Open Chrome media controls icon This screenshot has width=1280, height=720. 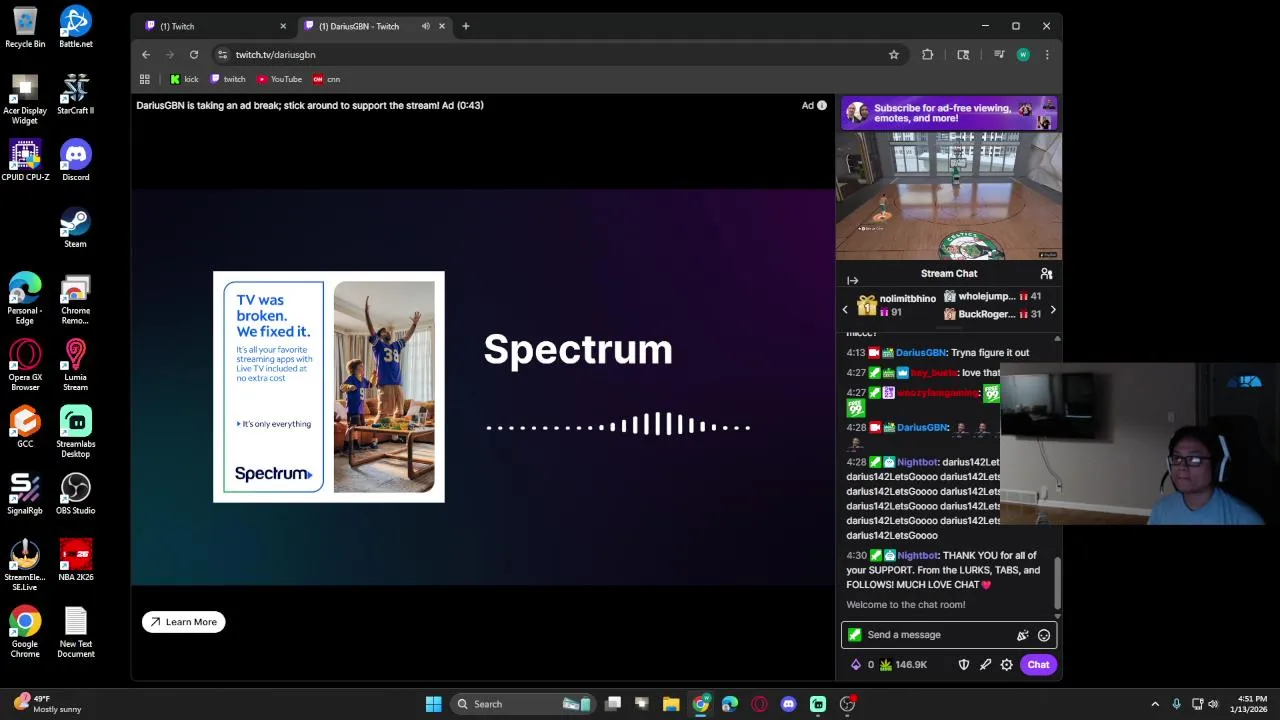tap(999, 55)
